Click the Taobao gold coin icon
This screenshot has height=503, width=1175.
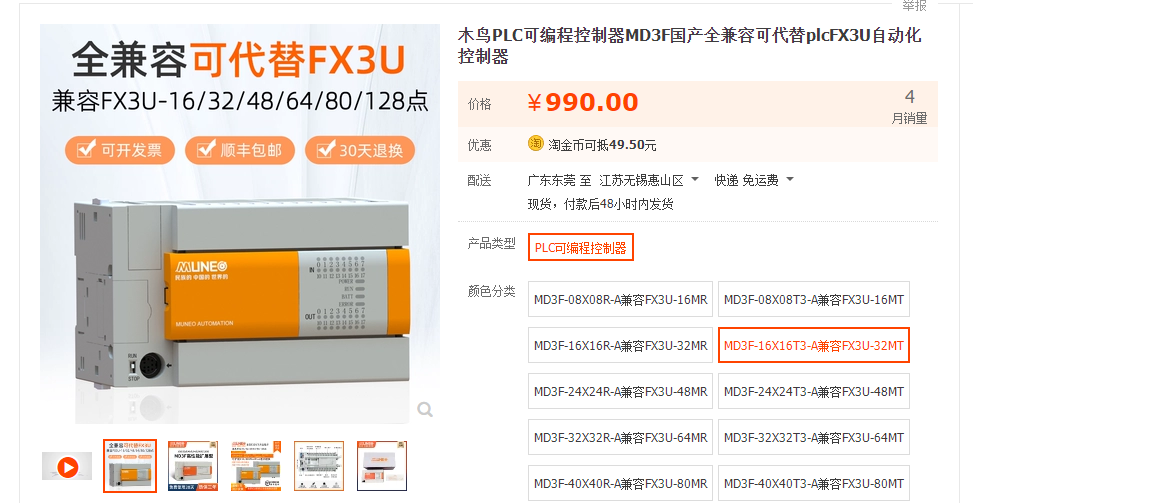point(536,144)
